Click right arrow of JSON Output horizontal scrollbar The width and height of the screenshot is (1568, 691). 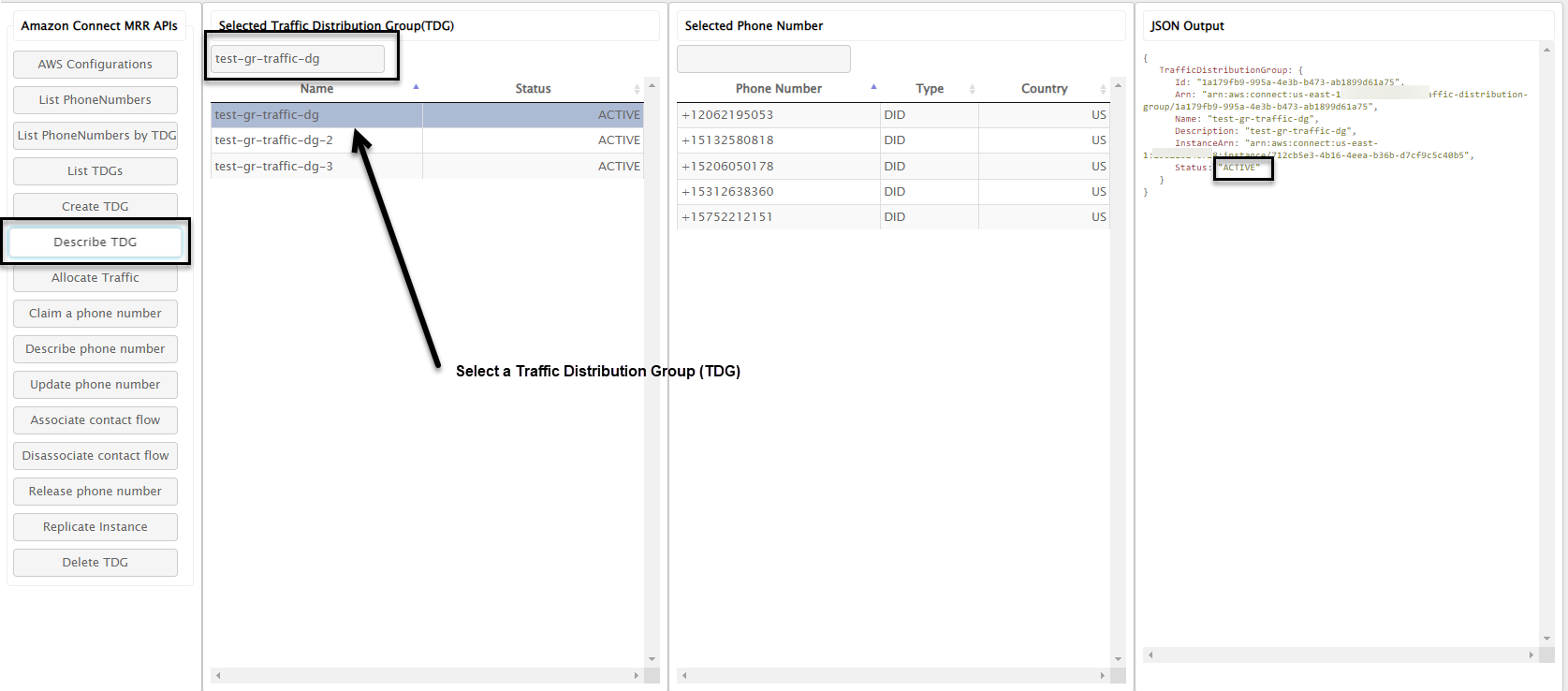pos(1531,654)
